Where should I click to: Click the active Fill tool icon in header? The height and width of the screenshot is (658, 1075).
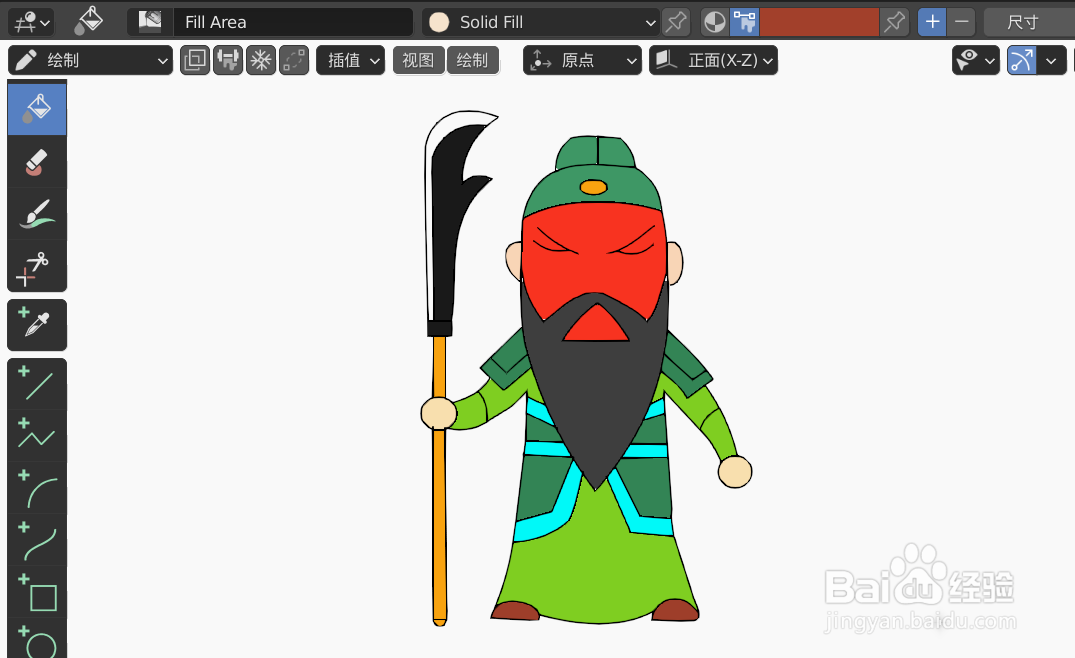tap(89, 22)
